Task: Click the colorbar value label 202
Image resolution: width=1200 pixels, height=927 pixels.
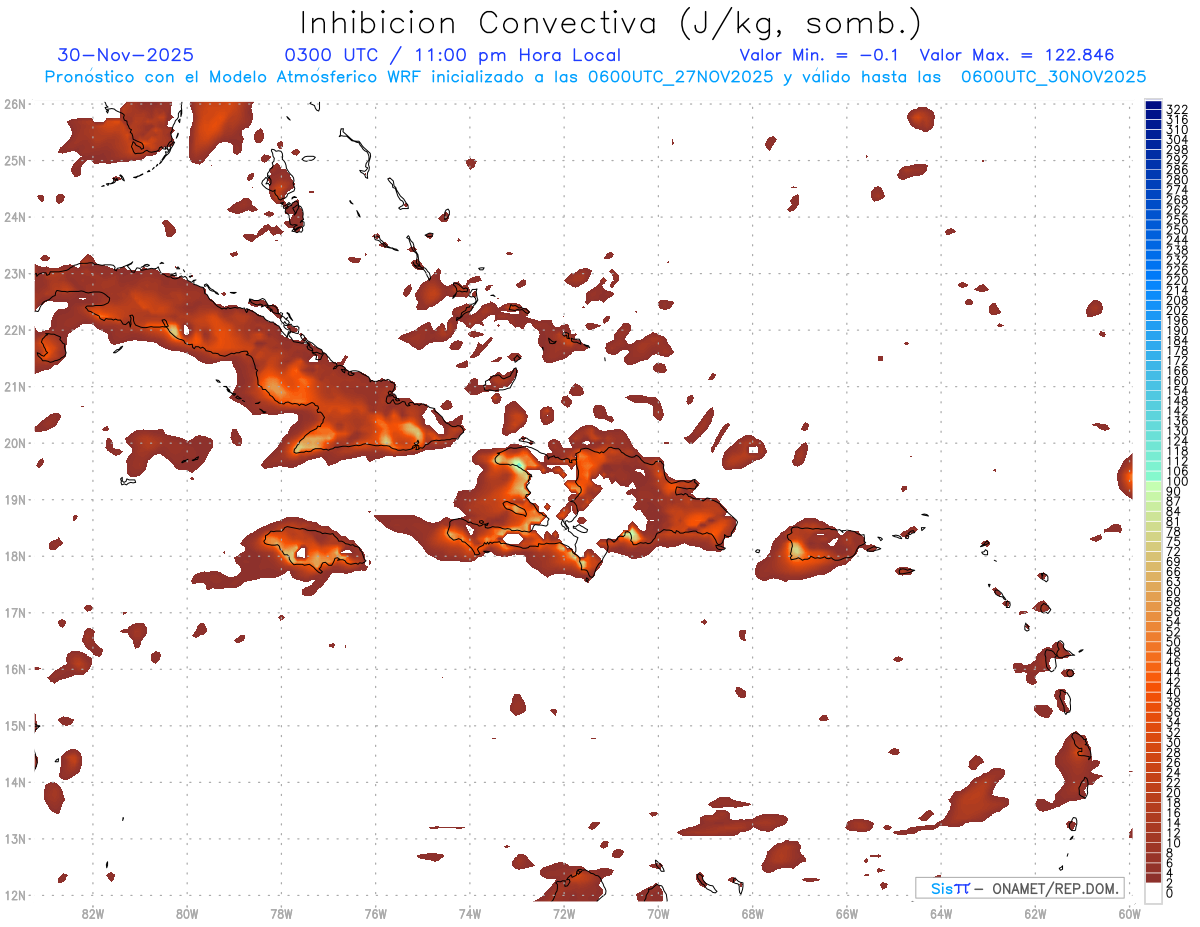Action: pyautogui.click(x=1177, y=310)
